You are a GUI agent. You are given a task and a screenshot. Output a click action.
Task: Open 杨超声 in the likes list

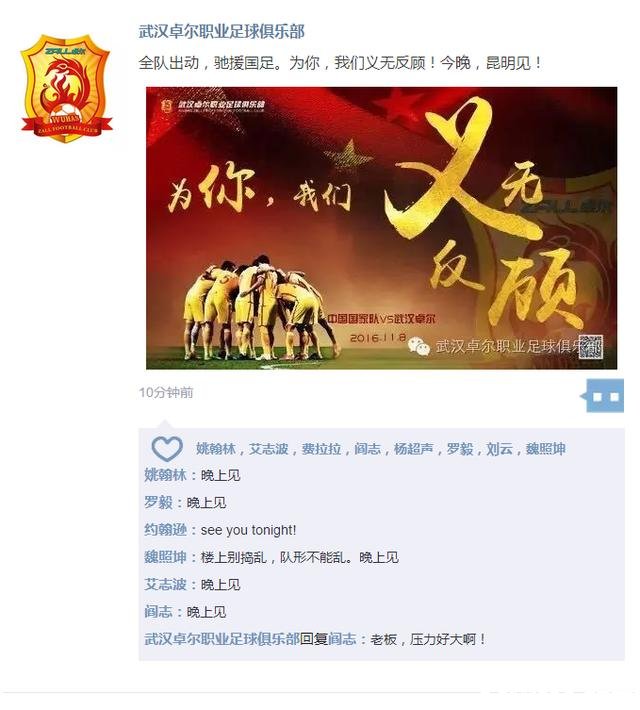coord(414,449)
